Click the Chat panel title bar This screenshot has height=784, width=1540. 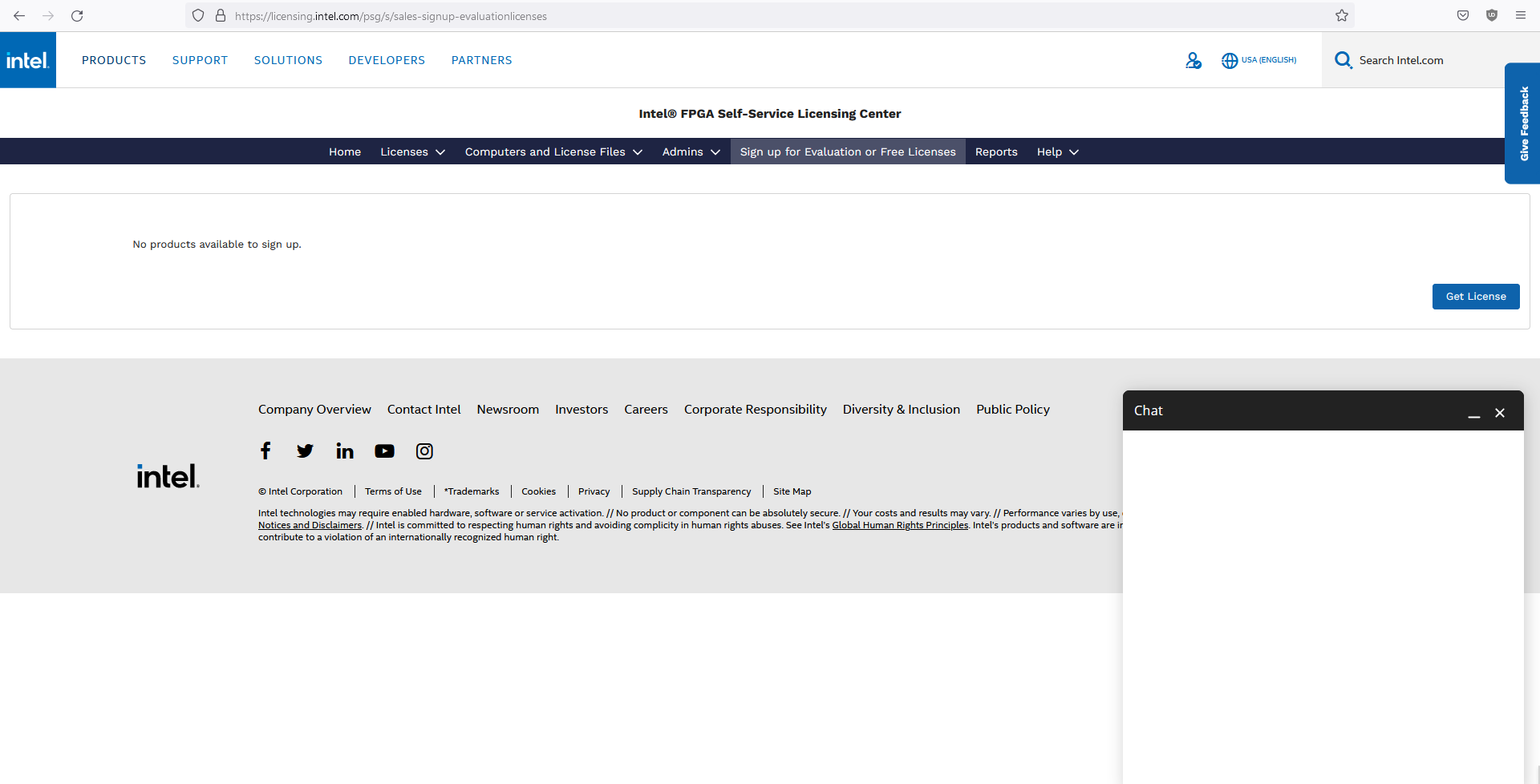click(x=1323, y=410)
